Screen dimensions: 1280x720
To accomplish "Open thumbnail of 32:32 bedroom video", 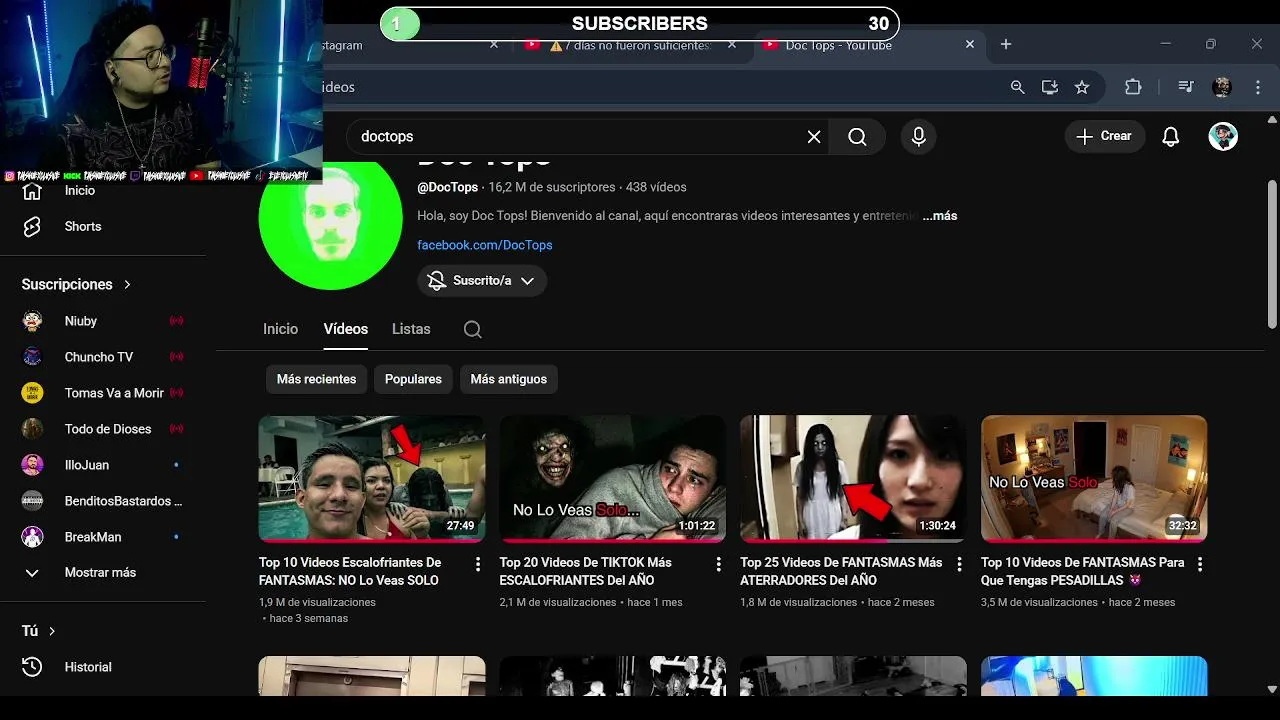I will (1094, 479).
